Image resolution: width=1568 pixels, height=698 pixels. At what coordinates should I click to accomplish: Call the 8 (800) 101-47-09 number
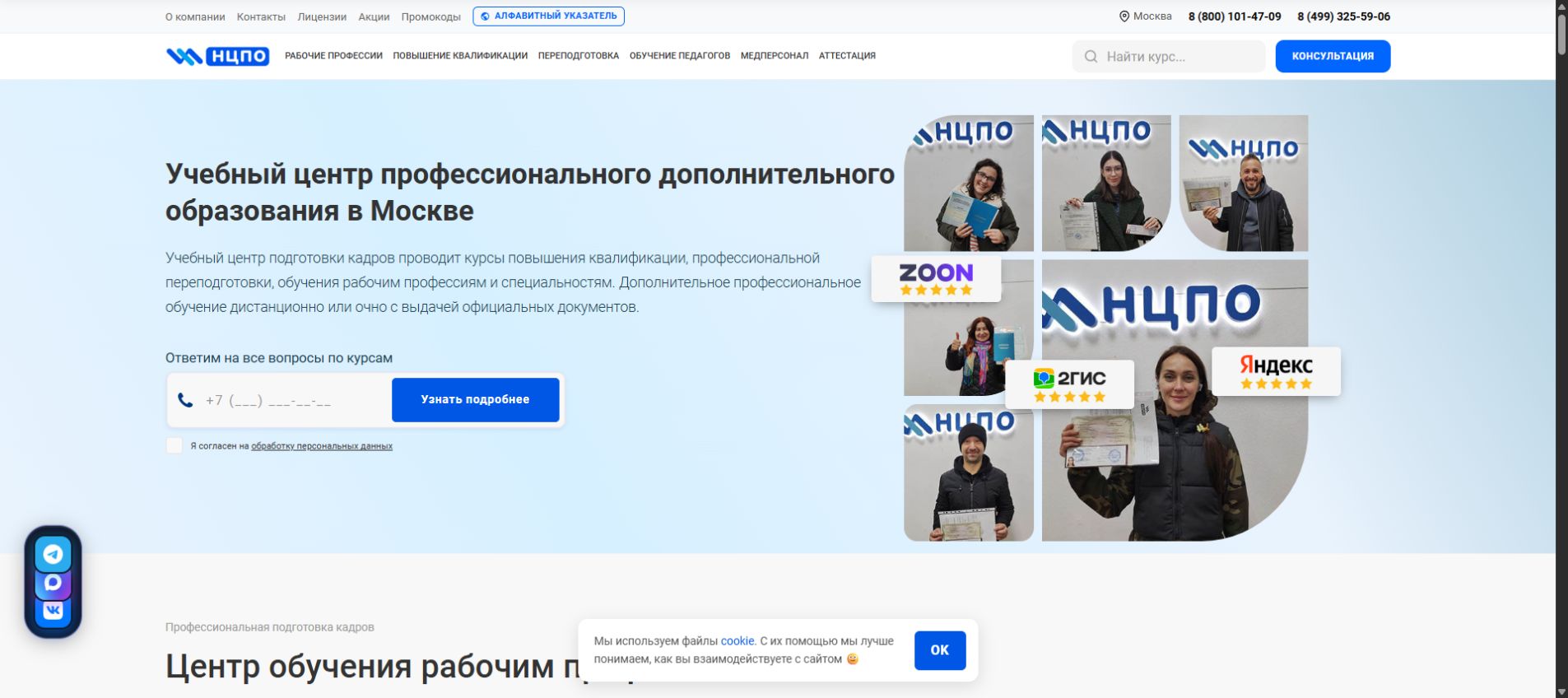tap(1235, 16)
